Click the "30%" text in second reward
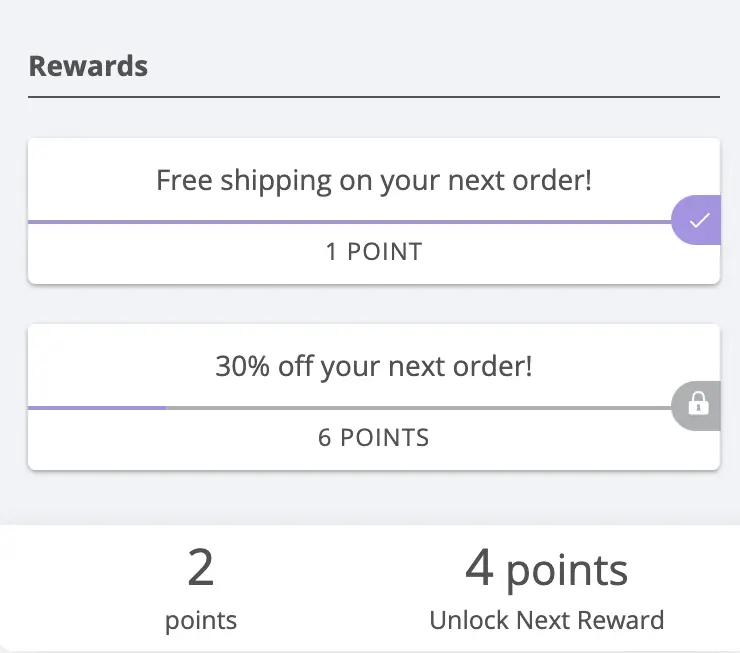Viewport: 740px width, 653px height. [242, 366]
